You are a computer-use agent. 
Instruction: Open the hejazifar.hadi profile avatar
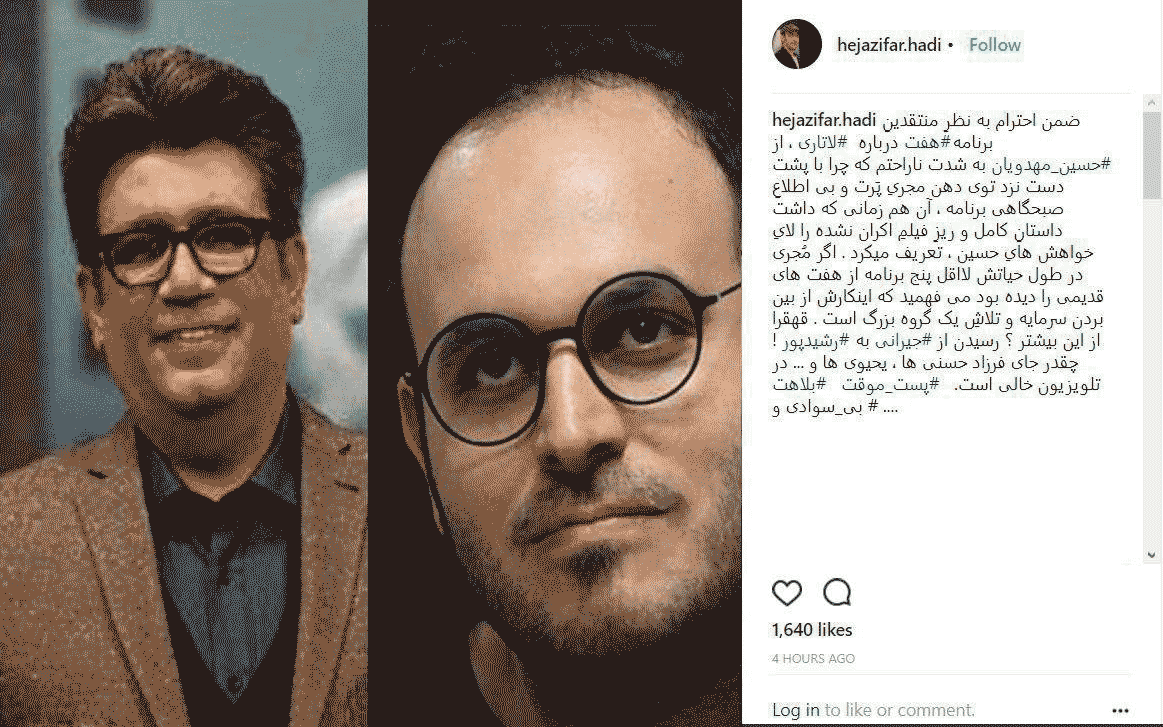tap(797, 45)
